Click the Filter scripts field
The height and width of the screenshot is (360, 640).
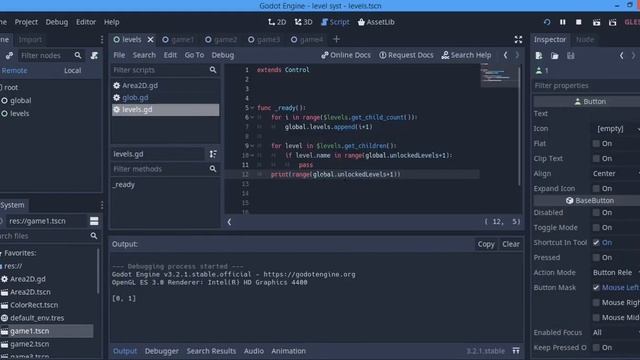tap(165, 70)
